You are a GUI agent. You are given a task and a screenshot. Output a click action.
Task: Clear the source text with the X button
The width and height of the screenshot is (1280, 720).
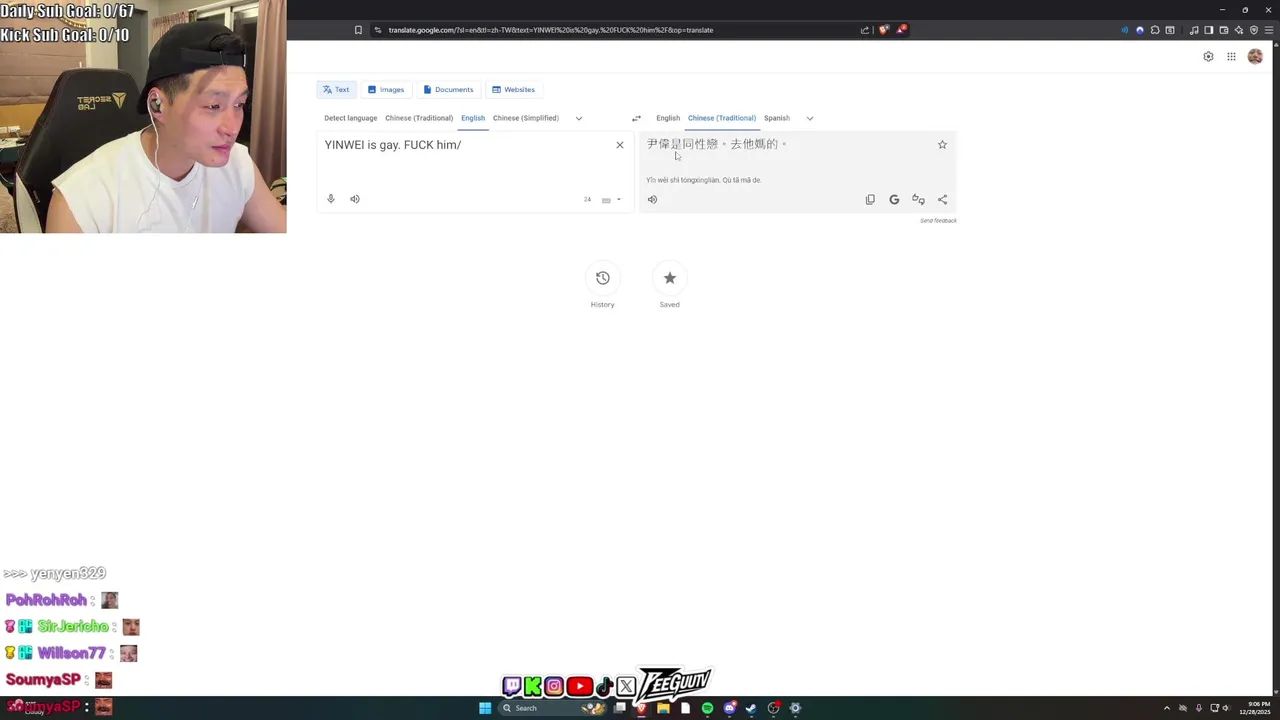click(620, 145)
